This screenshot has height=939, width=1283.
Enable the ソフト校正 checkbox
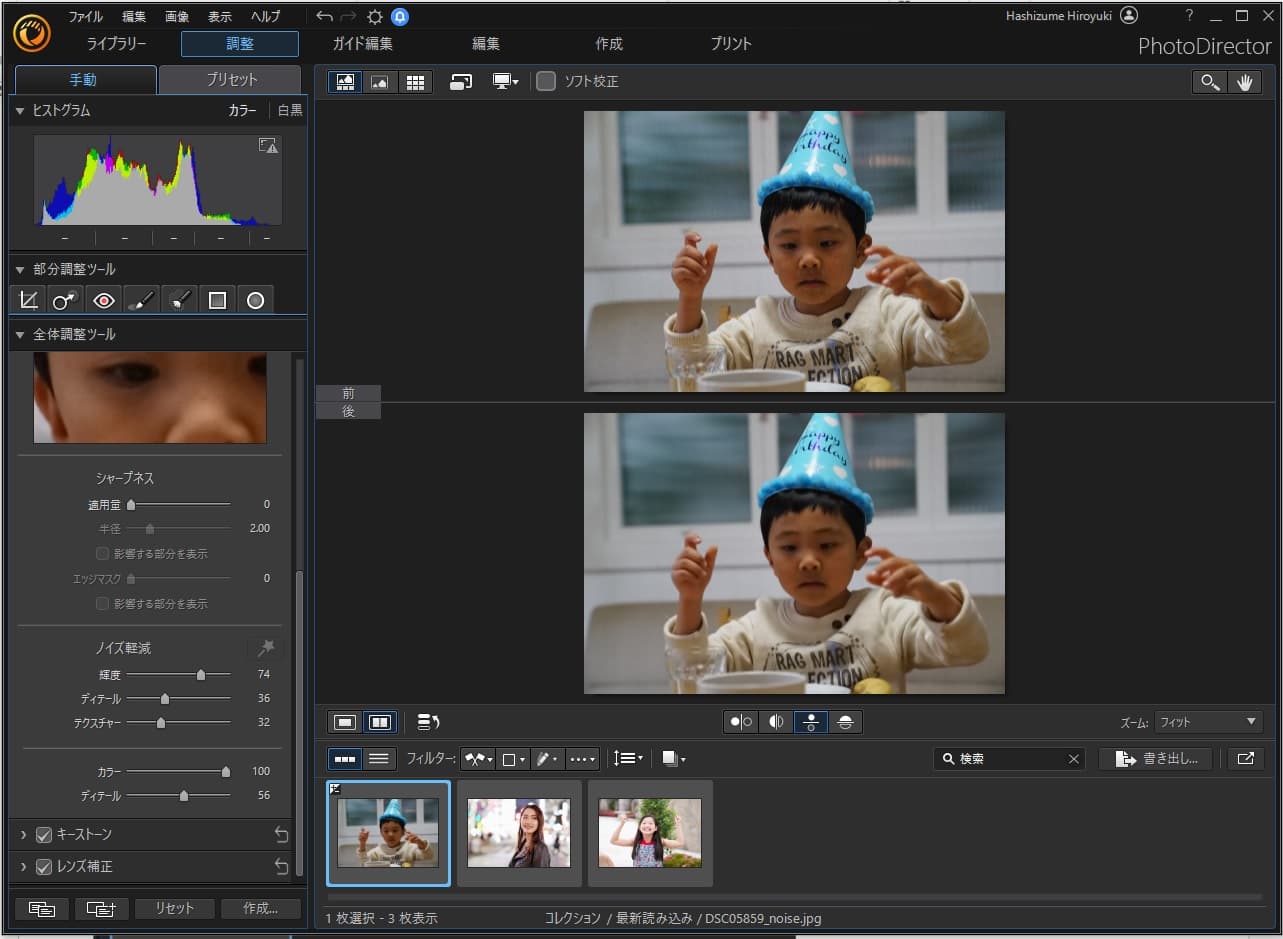click(546, 82)
